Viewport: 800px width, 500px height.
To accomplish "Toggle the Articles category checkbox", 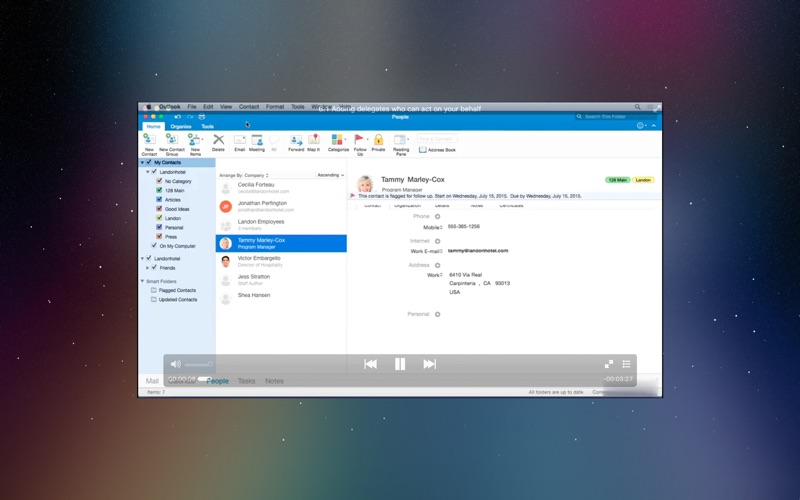I will coord(159,199).
